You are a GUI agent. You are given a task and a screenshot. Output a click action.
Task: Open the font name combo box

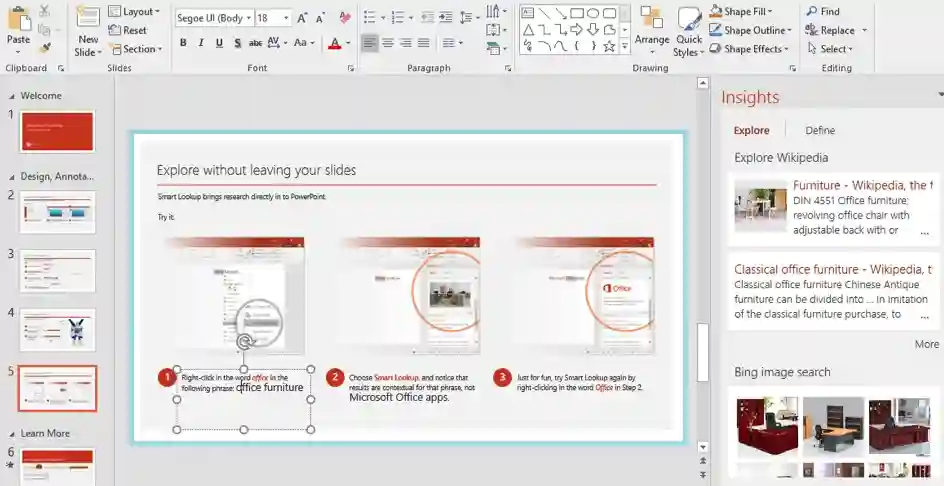(214, 18)
